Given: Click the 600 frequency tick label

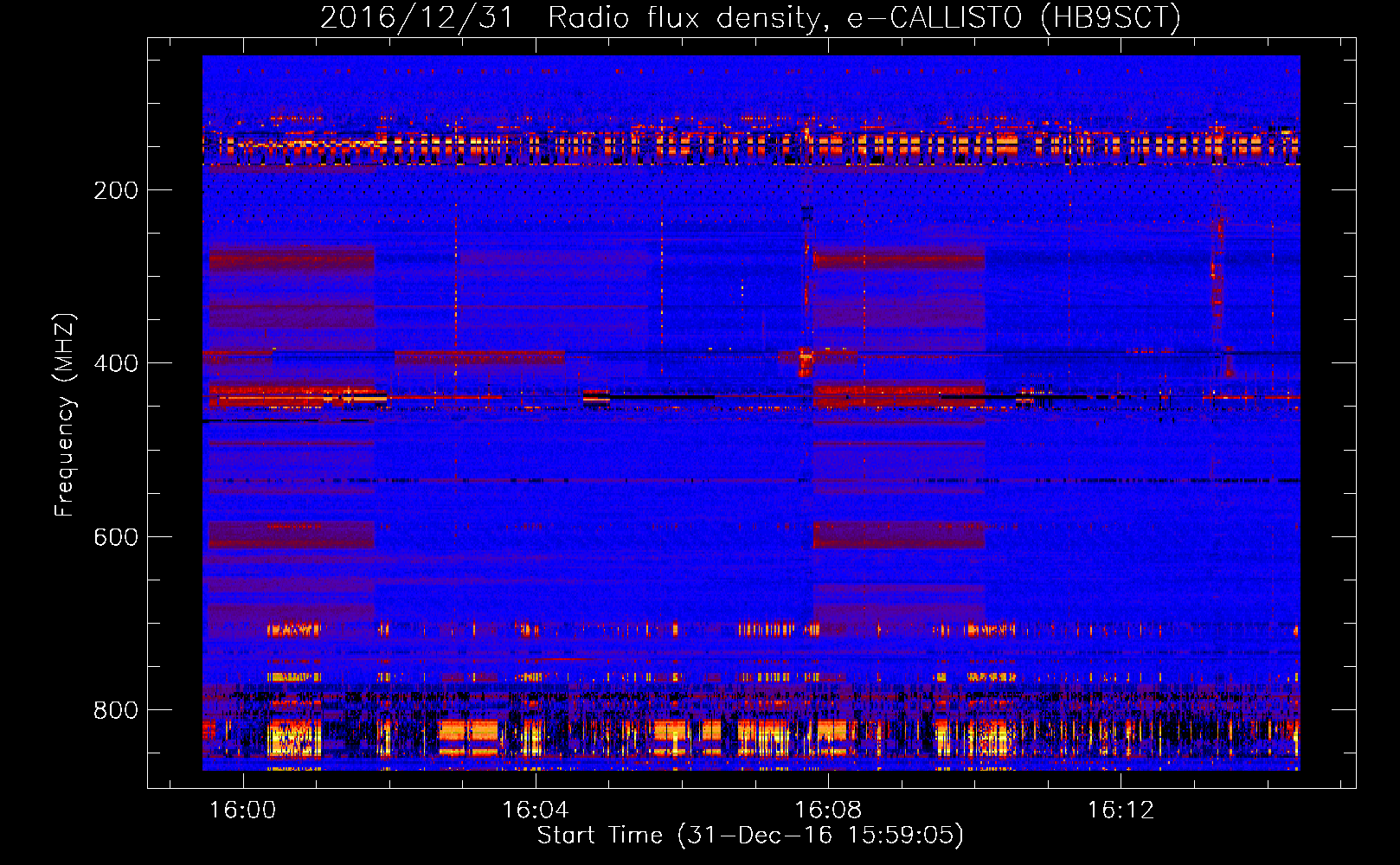Looking at the screenshot, I should click(116, 537).
